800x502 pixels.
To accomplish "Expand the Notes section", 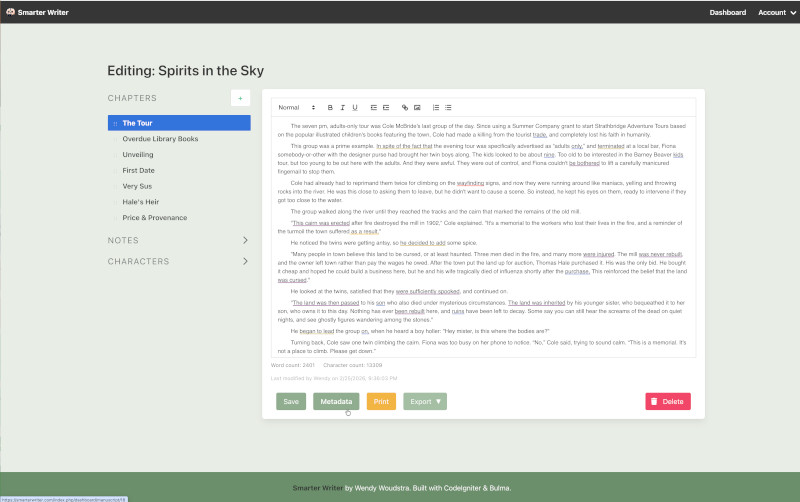I will 245,240.
